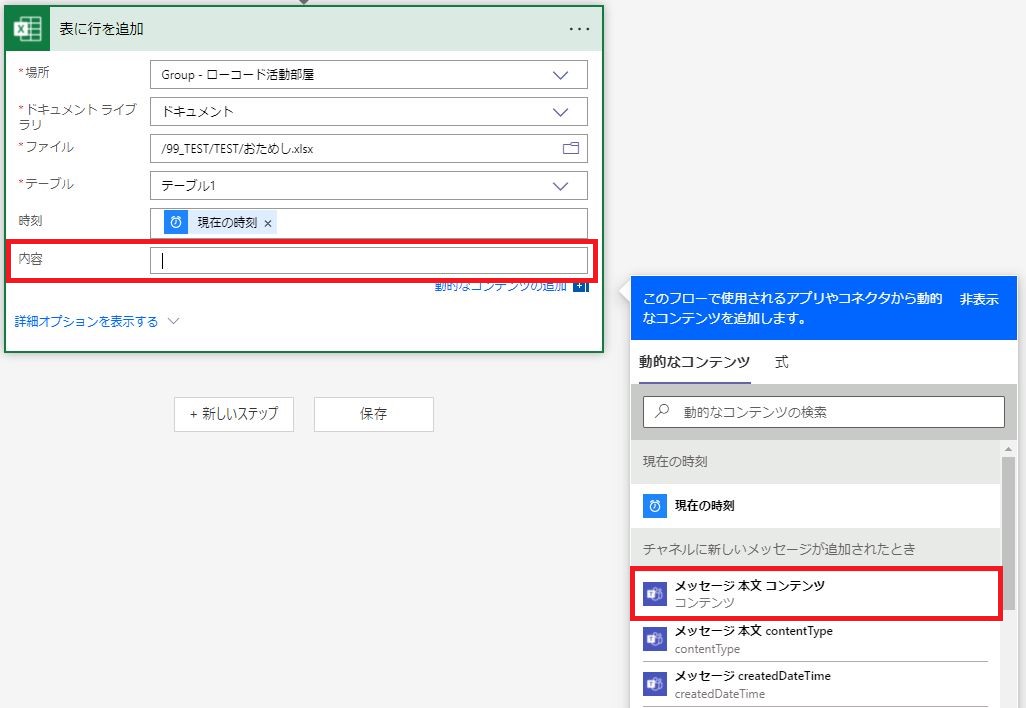Remove the 現在の時刻 token with x
The height and width of the screenshot is (708, 1026).
[268, 223]
